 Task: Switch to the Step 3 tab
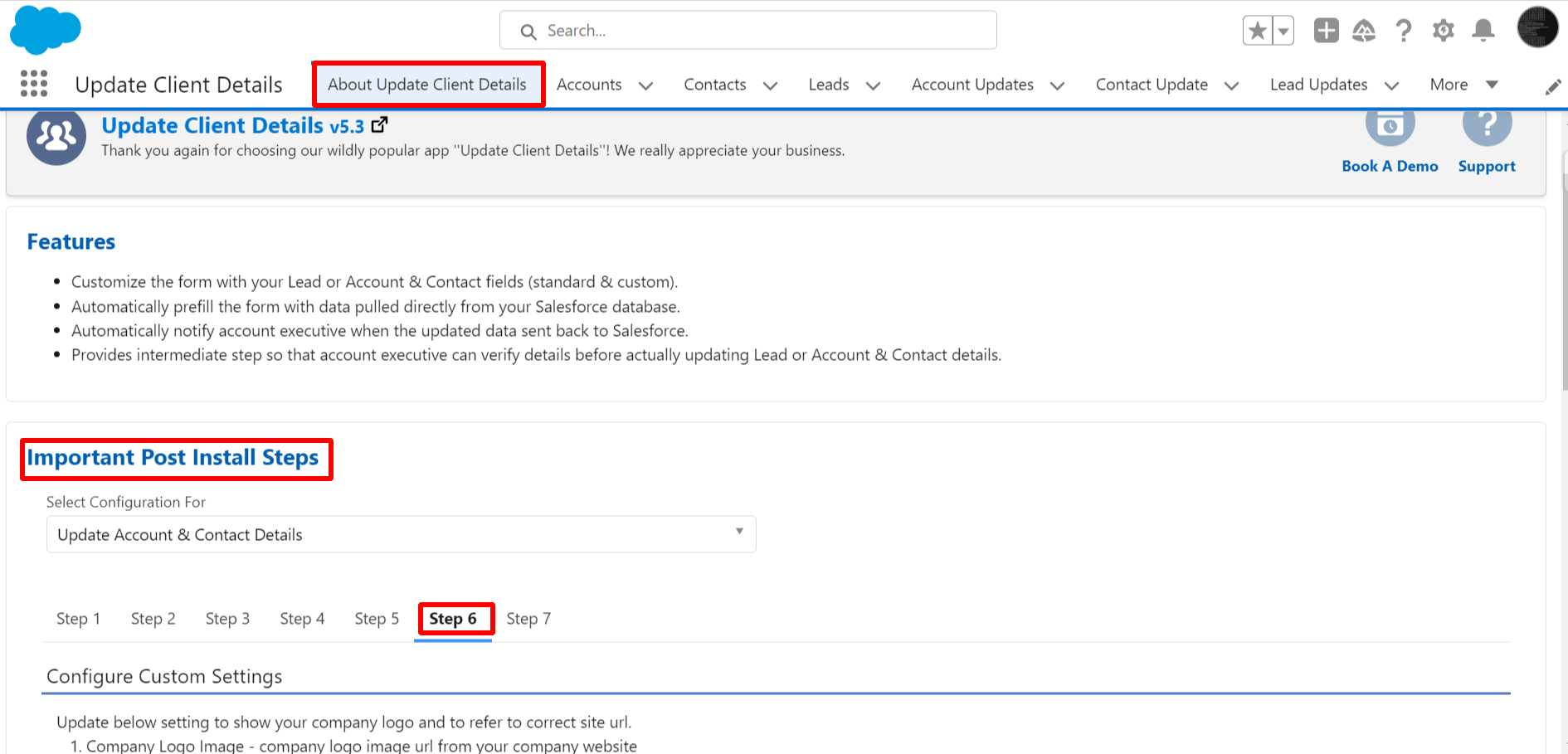click(x=227, y=619)
